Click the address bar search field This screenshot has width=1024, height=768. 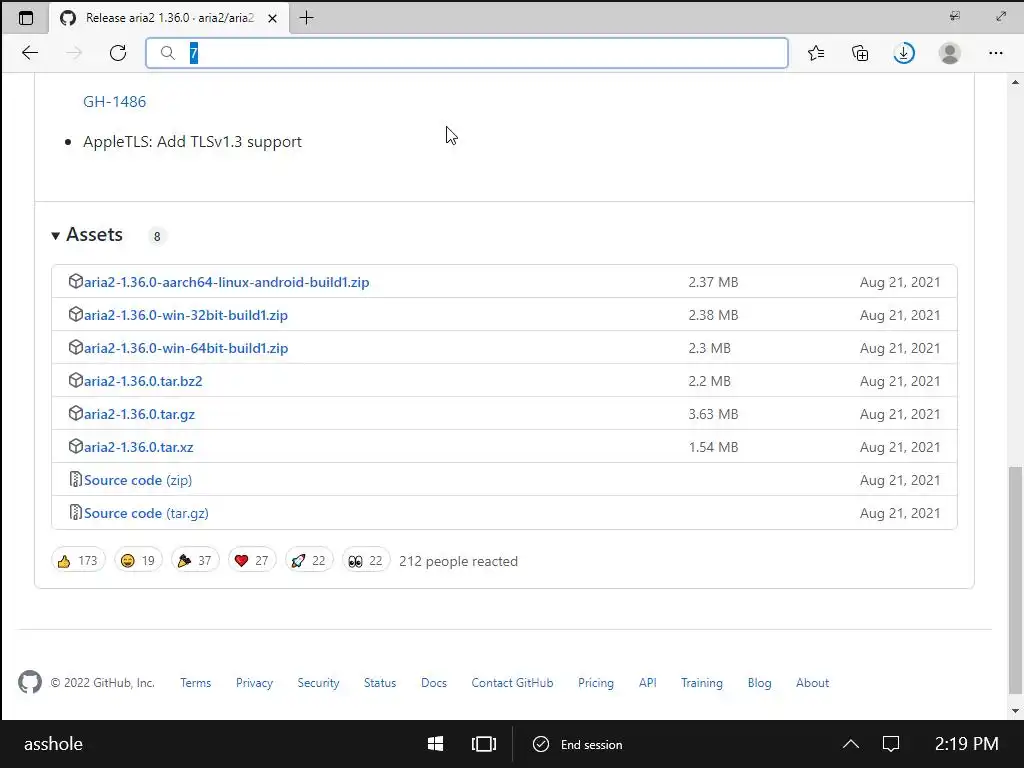467,53
